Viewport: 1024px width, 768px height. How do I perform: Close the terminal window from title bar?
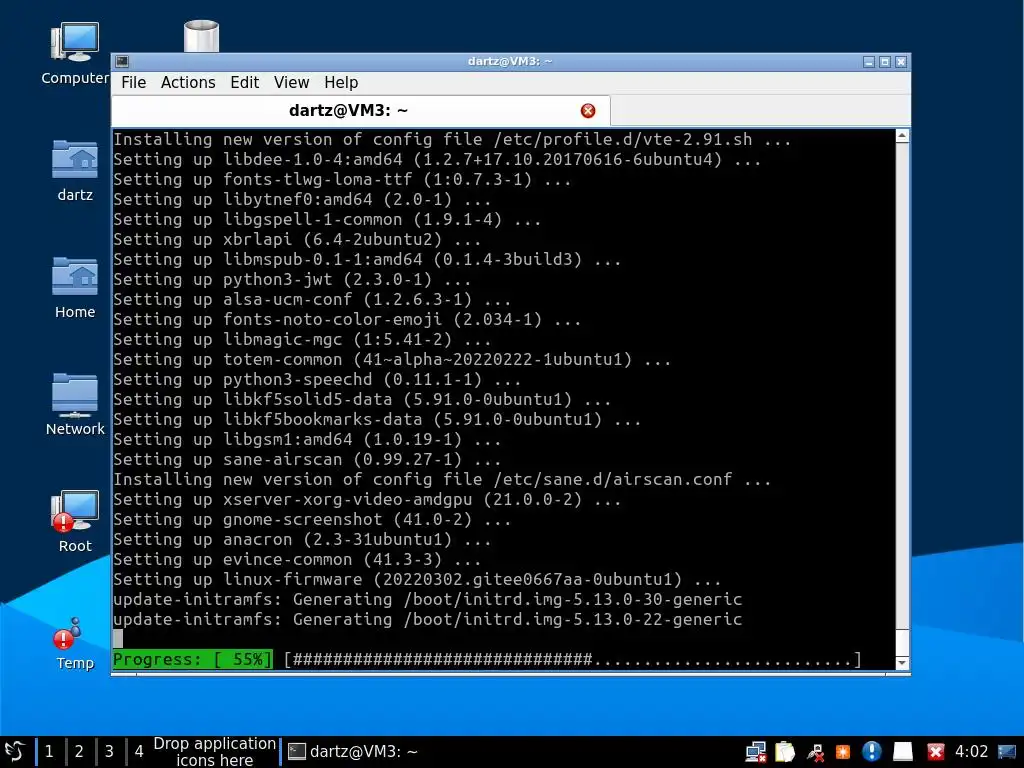coord(901,61)
